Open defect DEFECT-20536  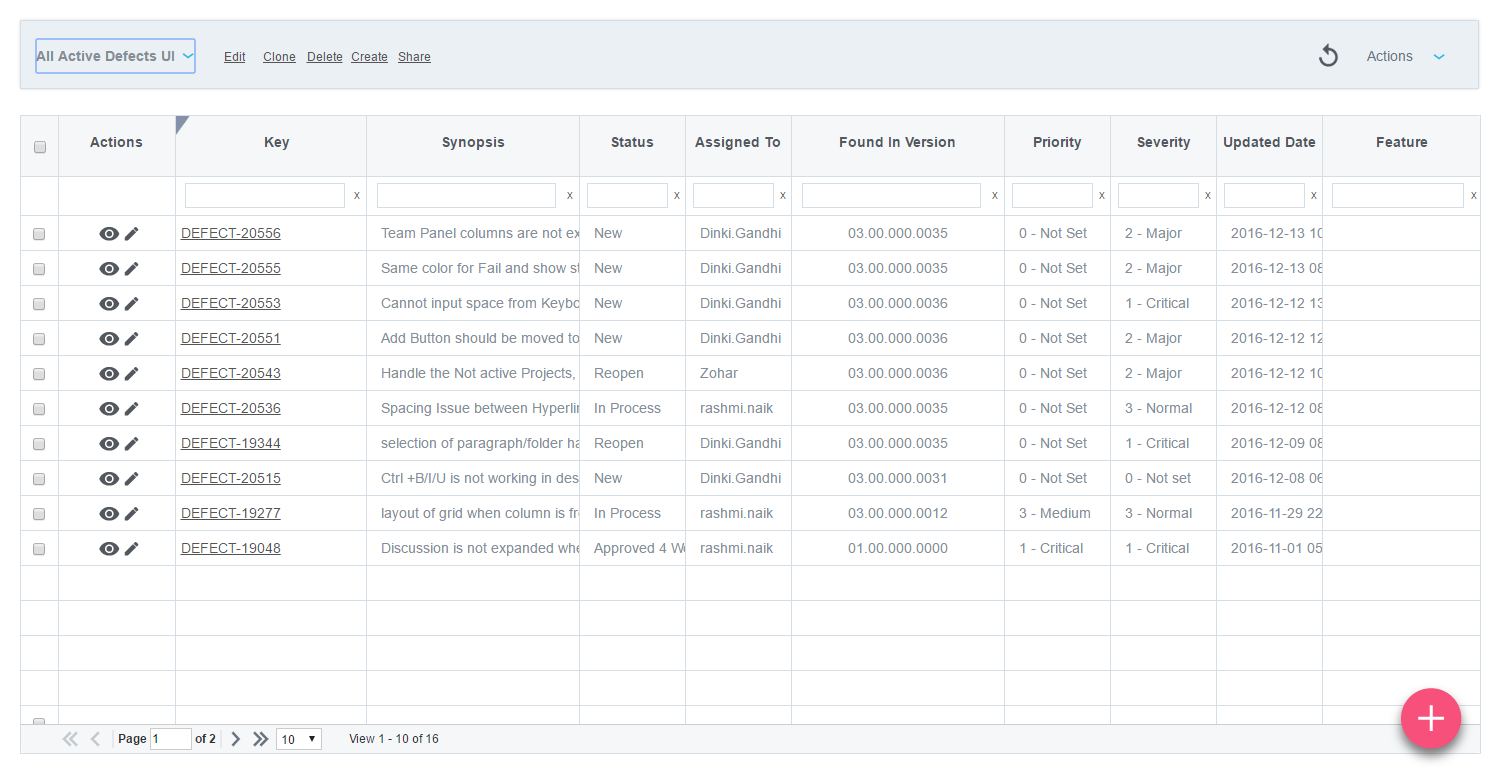pyautogui.click(x=230, y=408)
